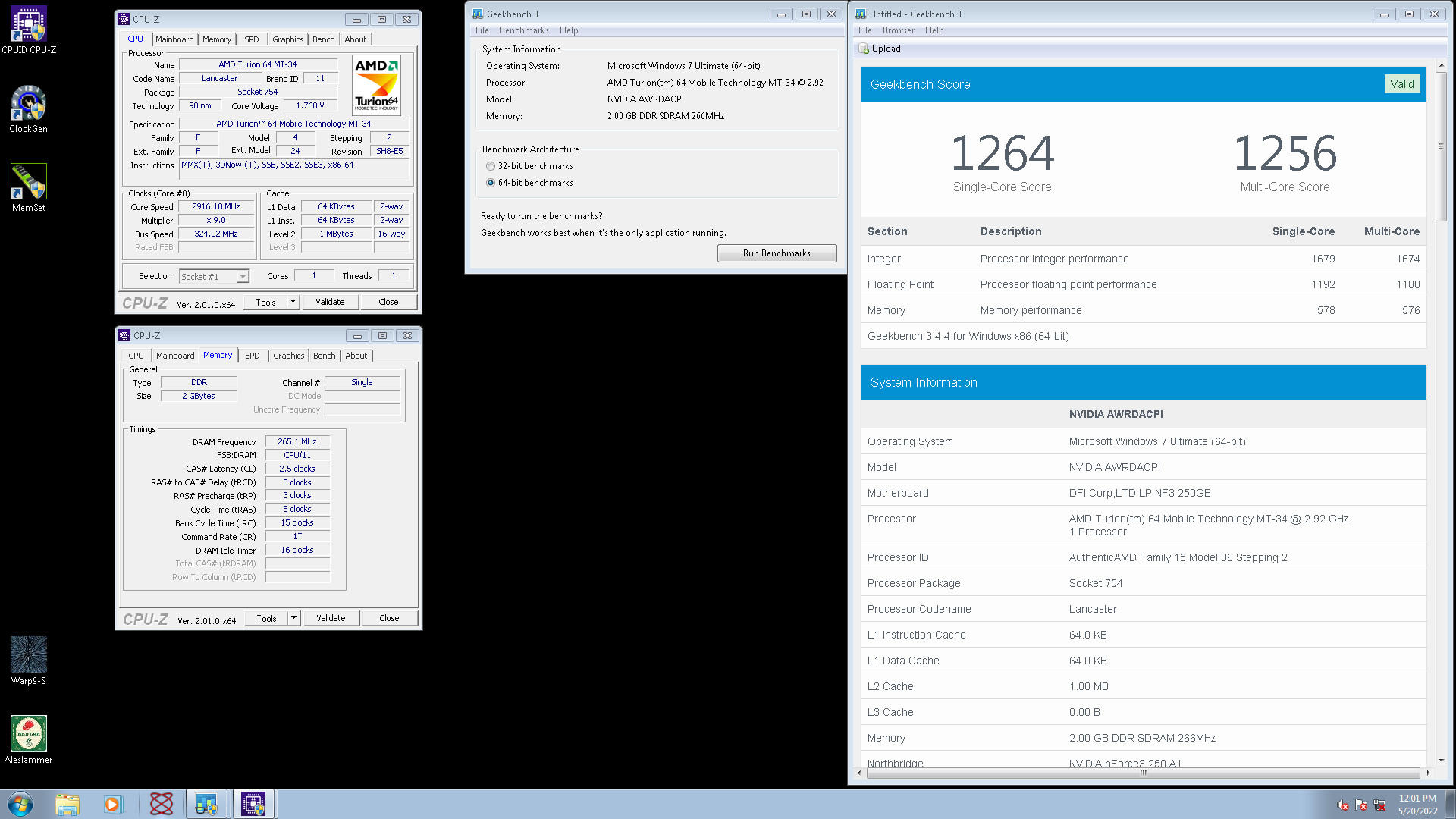Click Close button in bottom CPU-Z window

[x=389, y=618]
